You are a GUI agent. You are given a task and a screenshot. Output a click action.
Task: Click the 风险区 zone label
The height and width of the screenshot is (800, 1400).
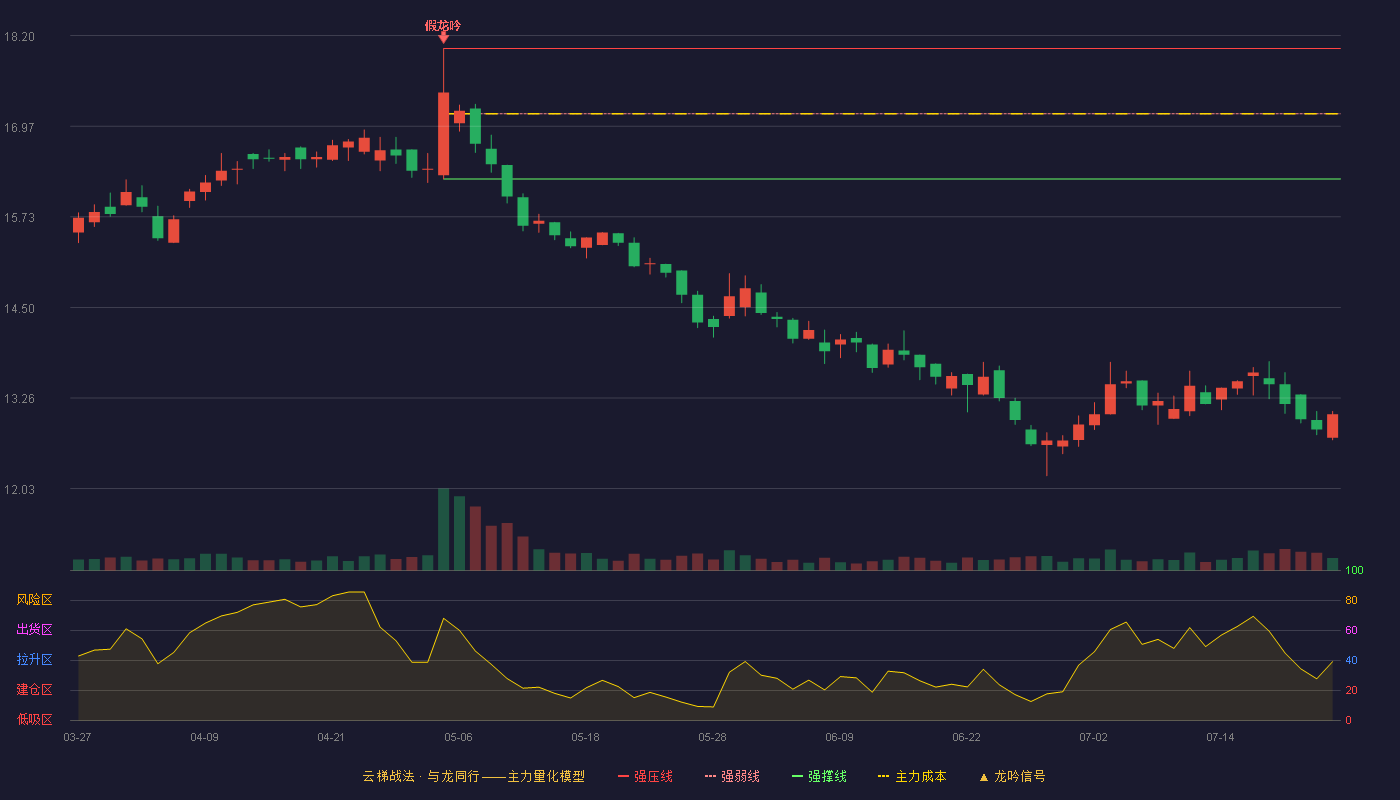point(34,600)
